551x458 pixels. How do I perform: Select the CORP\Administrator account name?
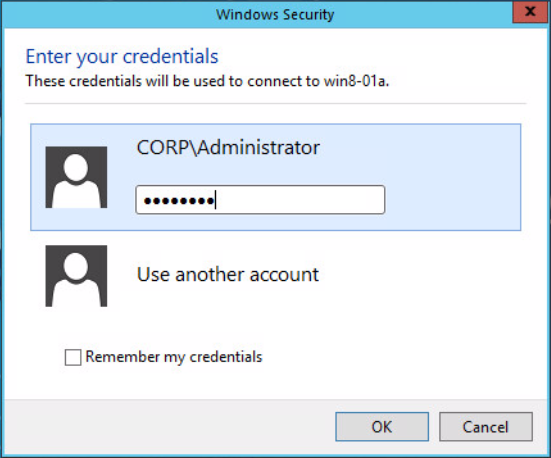[228, 148]
